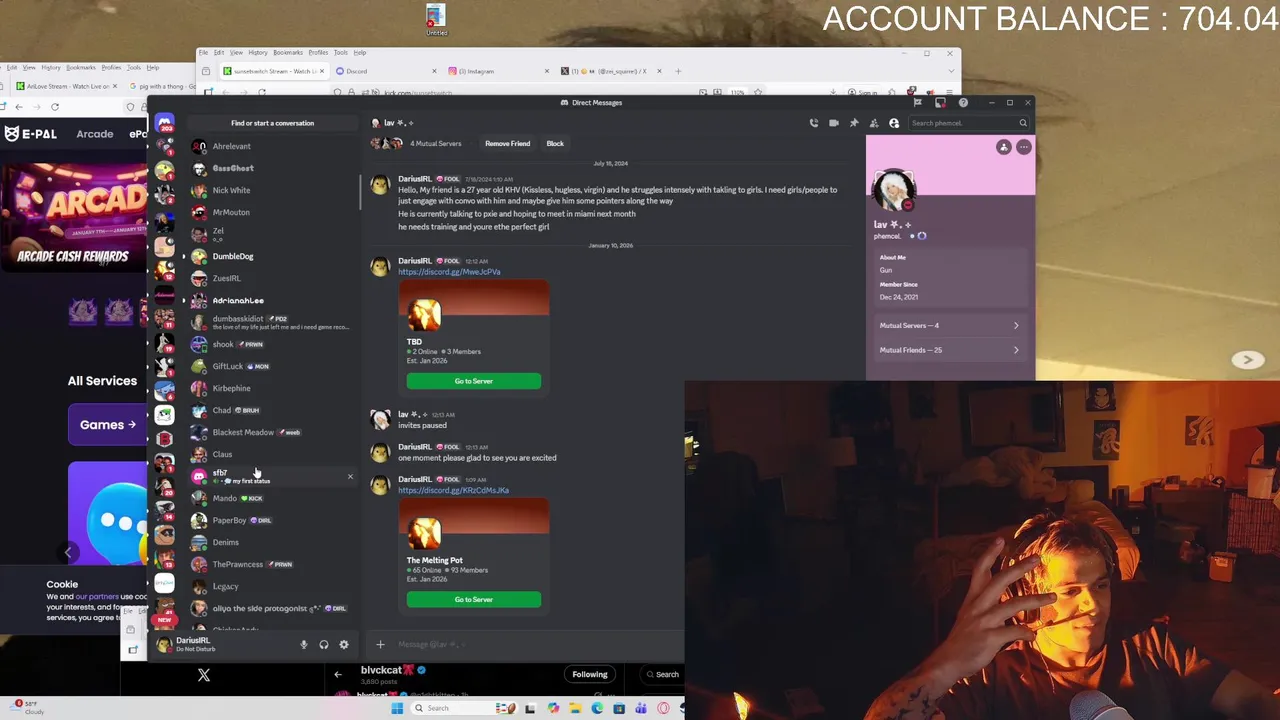
Task: Open Untitled file on desktop
Action: (x=436, y=20)
